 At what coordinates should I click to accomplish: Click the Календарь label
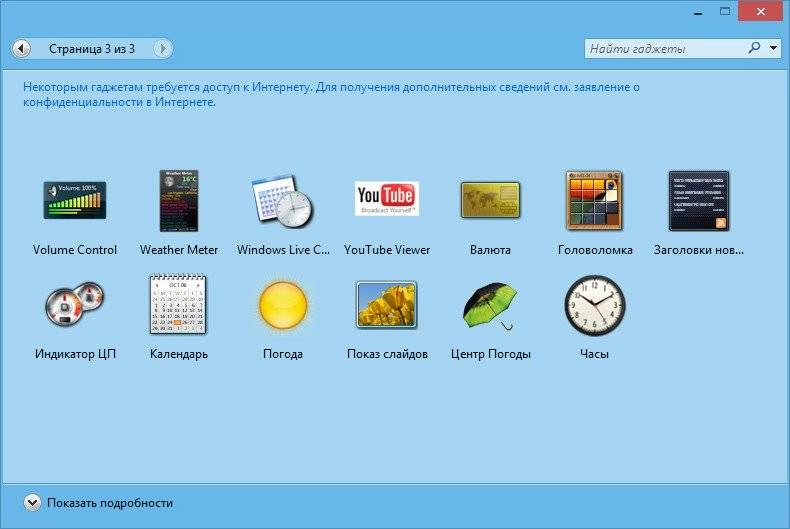(x=179, y=354)
